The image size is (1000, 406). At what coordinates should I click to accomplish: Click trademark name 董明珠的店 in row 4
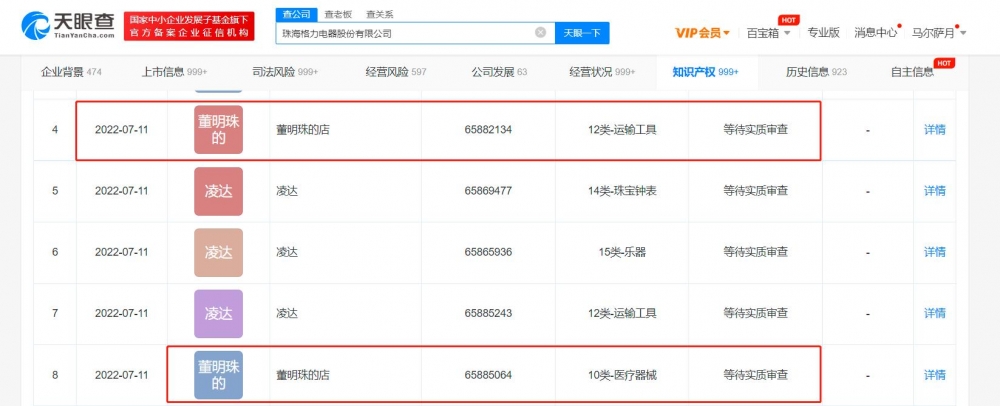pos(303,130)
